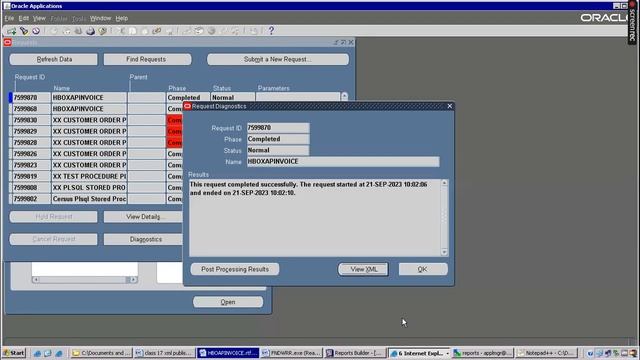Click the Windows Start button
Screen dimensions: 640x360
[x=14, y=353]
